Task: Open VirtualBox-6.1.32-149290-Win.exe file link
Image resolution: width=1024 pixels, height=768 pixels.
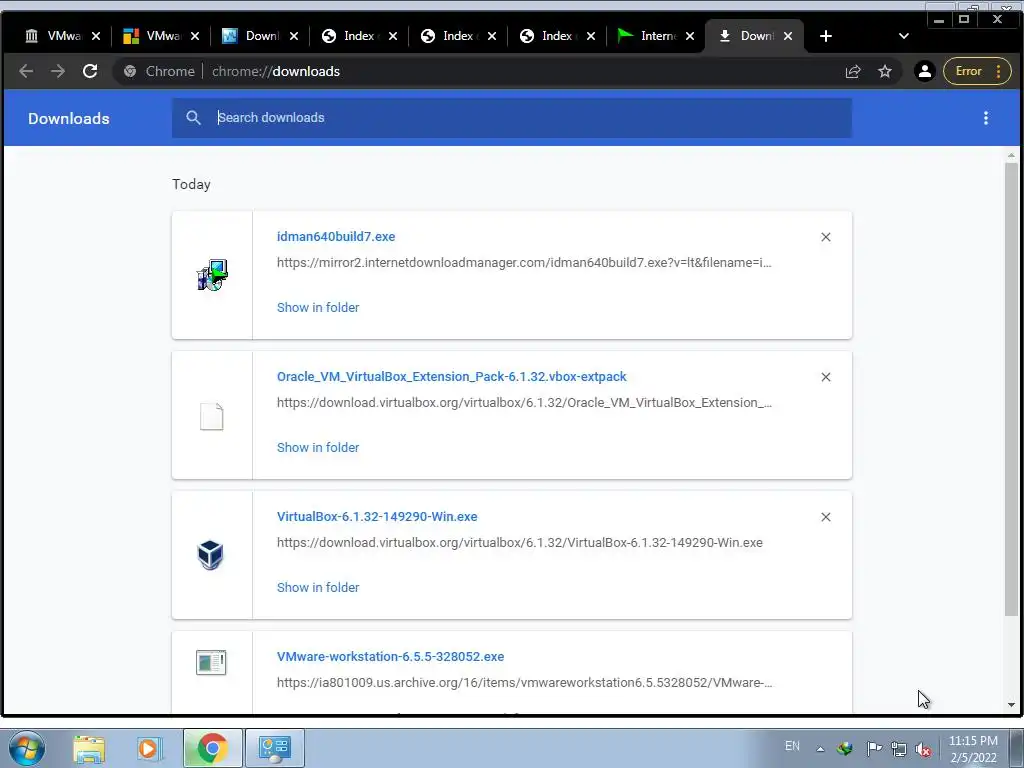Action: (x=377, y=517)
